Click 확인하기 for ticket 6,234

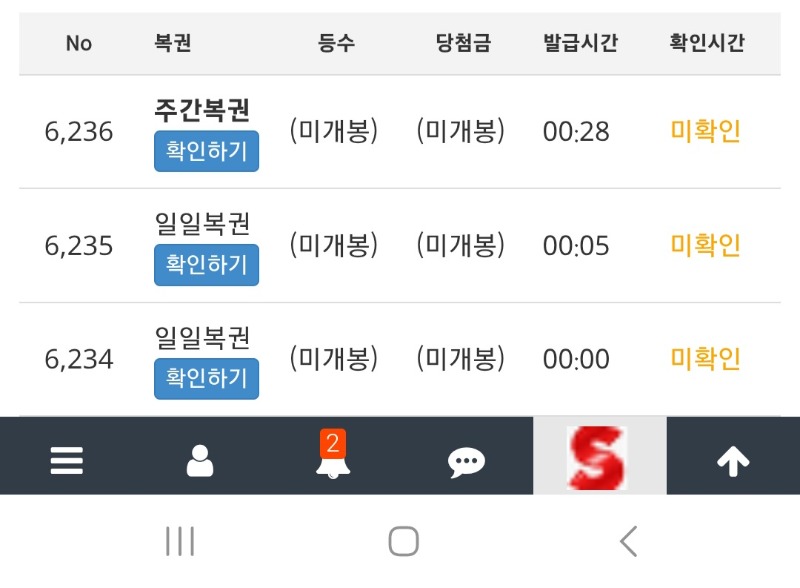pyautogui.click(x=206, y=379)
